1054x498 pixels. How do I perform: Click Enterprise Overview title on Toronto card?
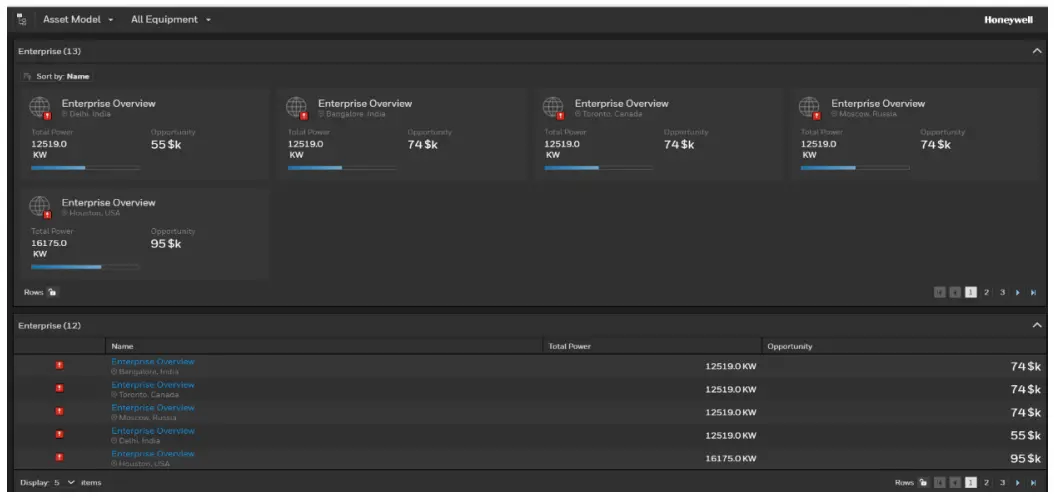click(622, 103)
